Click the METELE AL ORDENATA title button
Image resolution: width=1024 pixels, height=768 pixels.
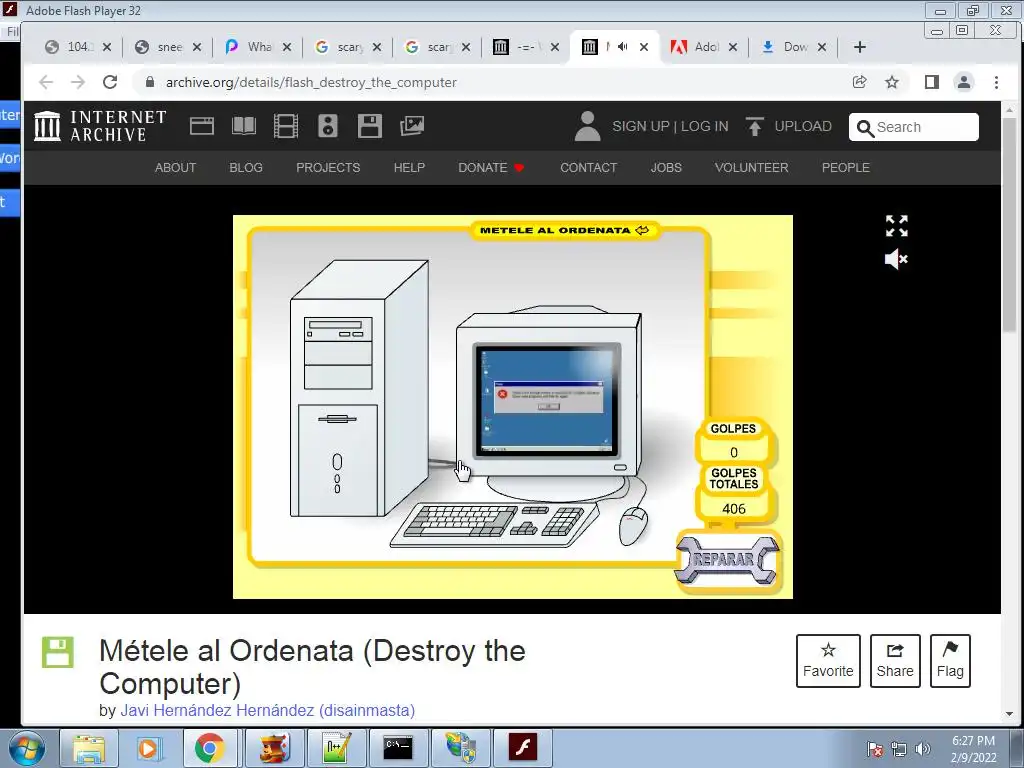tap(564, 230)
